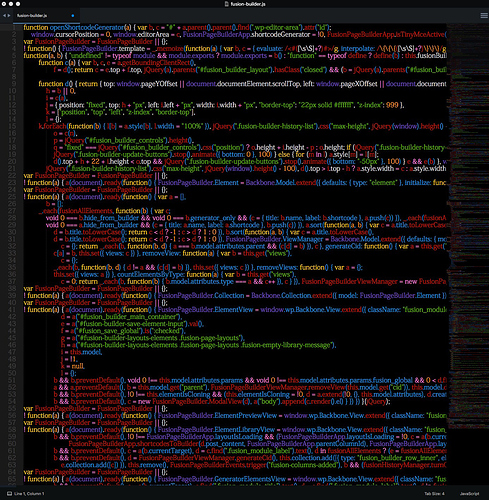
Task: Click the document icon in the title bar
Action: [x=227, y=4]
